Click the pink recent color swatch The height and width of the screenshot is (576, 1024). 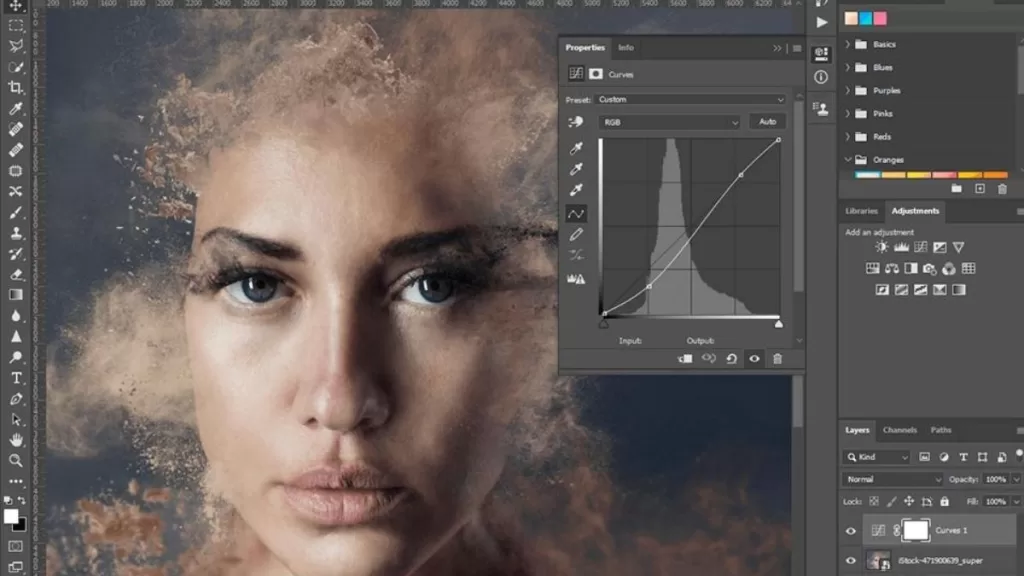pyautogui.click(x=880, y=19)
